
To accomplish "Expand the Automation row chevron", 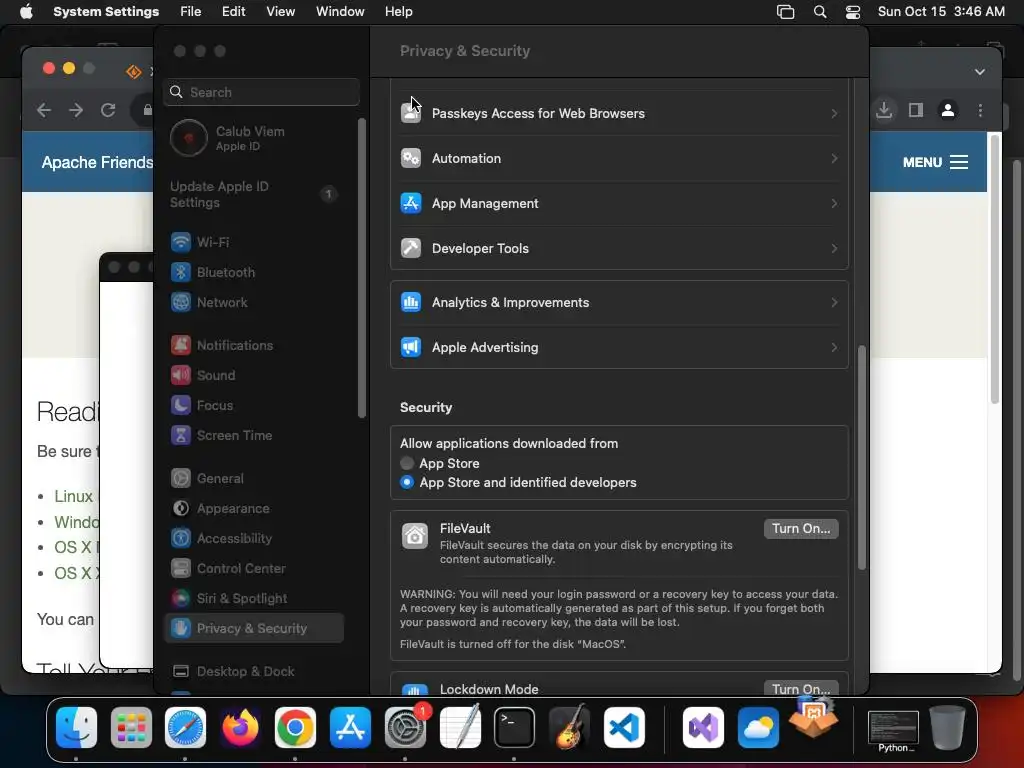I will [834, 159].
